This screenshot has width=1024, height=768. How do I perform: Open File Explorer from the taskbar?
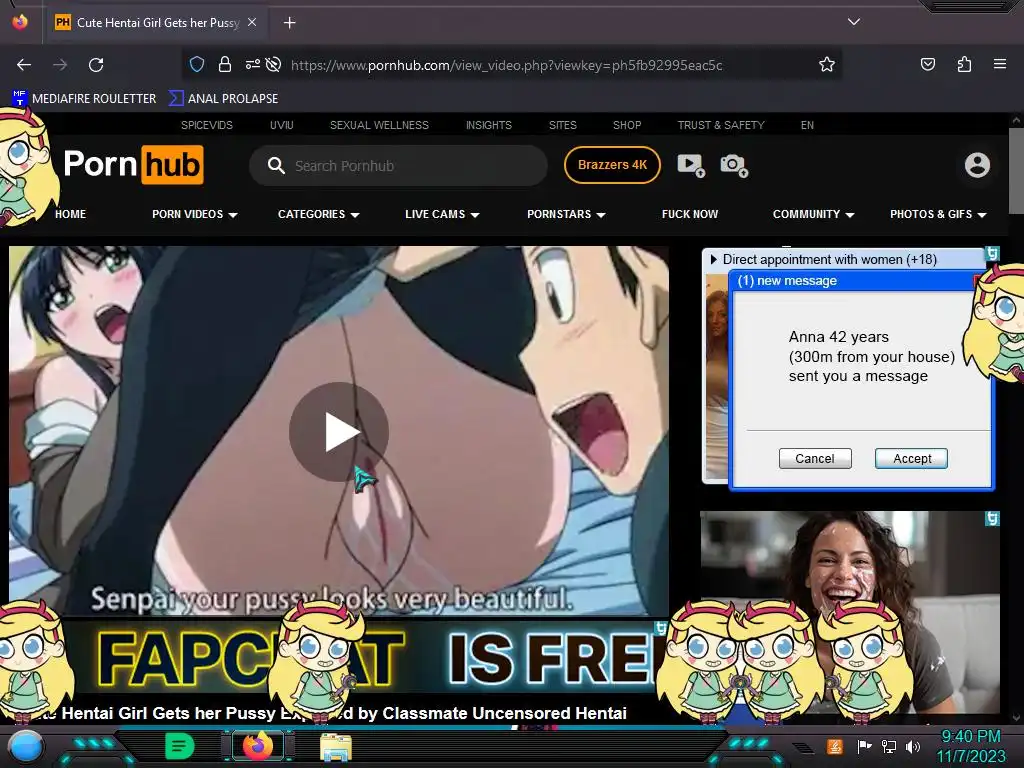(336, 747)
